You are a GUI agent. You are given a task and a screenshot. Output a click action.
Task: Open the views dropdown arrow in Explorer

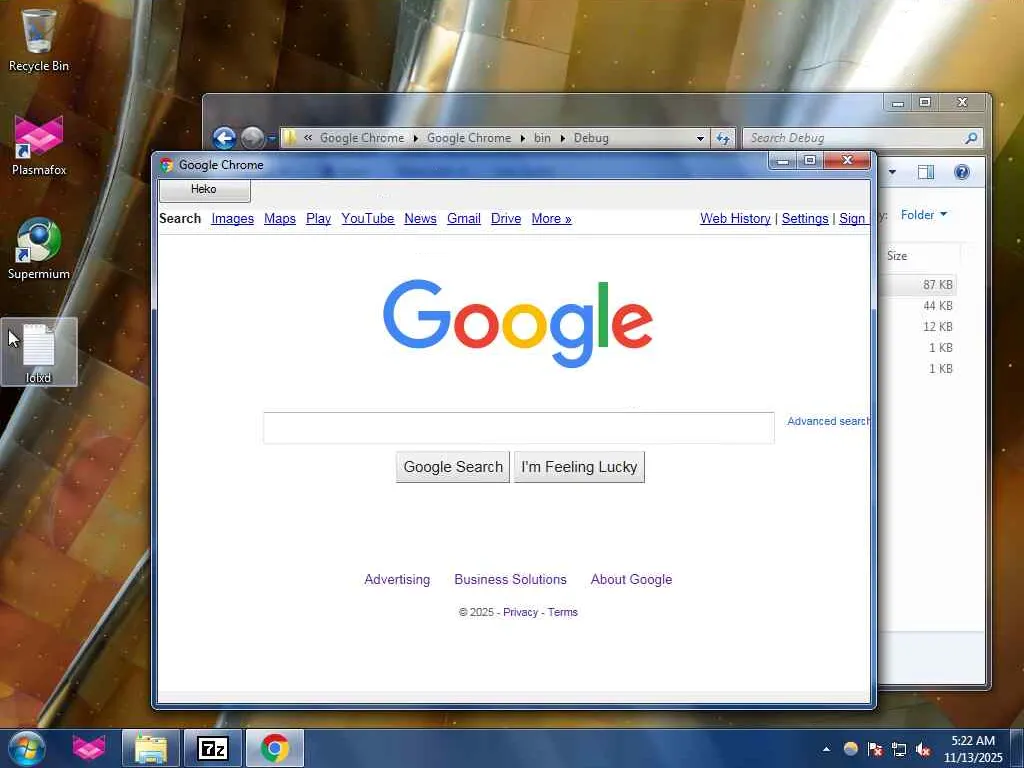click(x=892, y=172)
